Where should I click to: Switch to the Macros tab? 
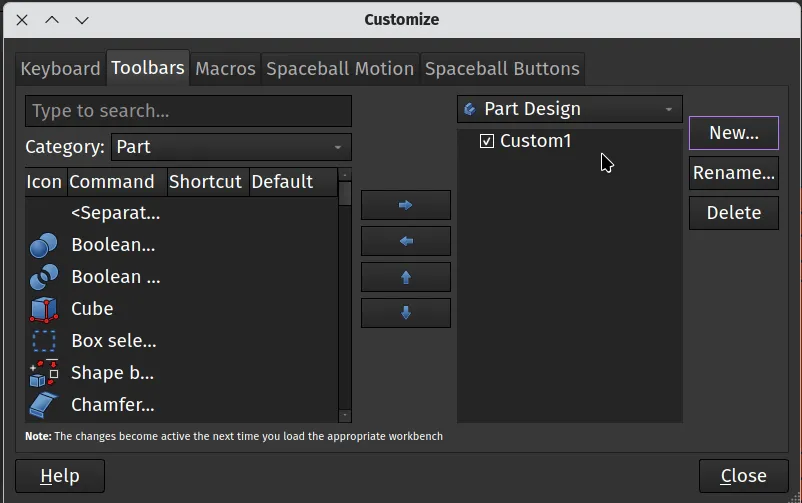coord(225,69)
